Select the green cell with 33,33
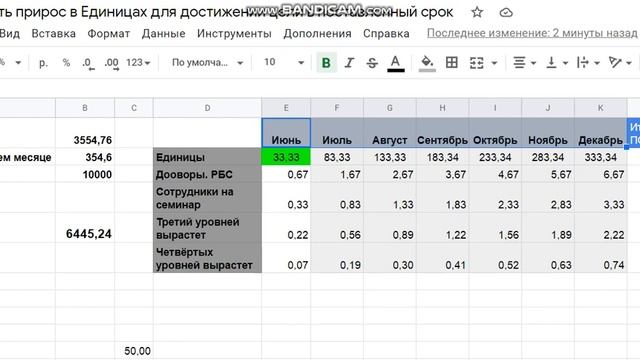 point(286,157)
